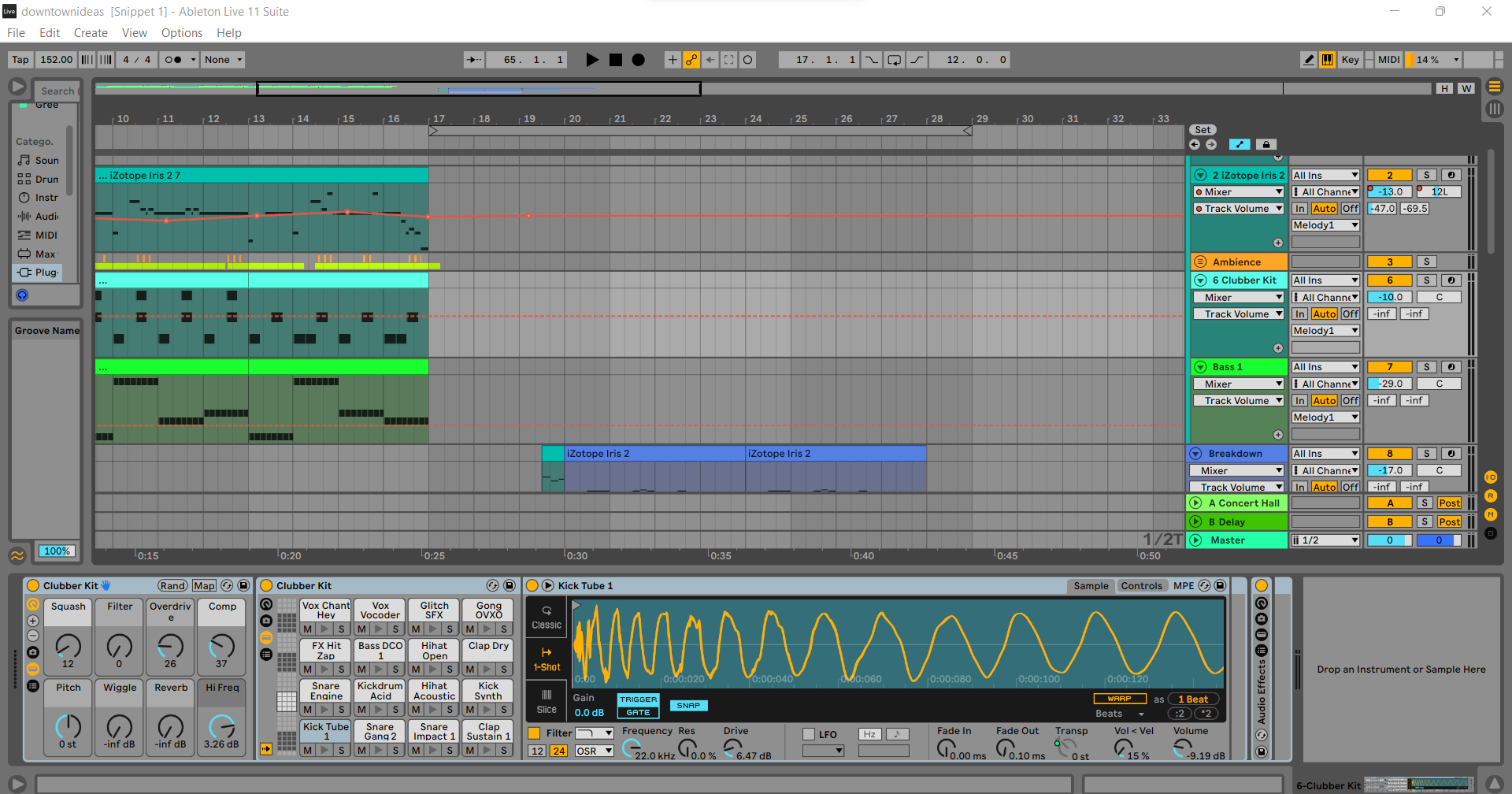Open the Help menu
The height and width of the screenshot is (794, 1512).
(x=229, y=33)
